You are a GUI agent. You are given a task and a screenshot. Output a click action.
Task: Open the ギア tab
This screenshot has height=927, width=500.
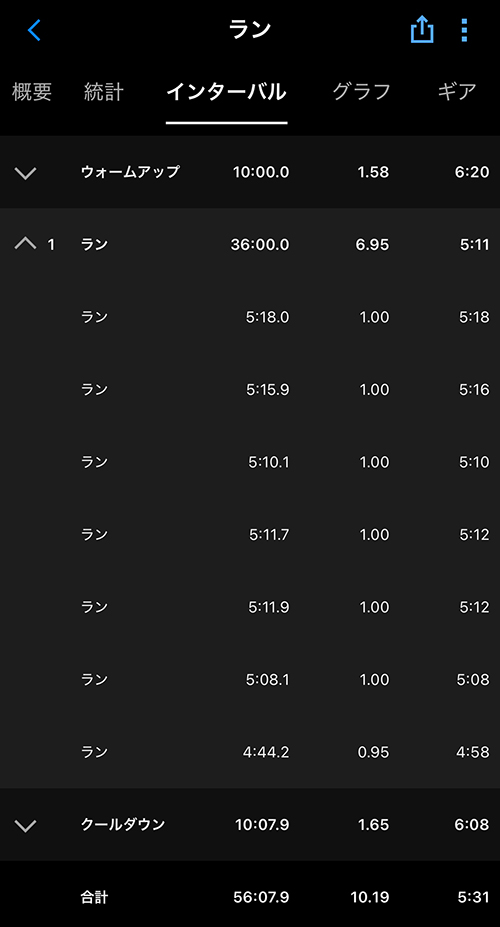(x=457, y=92)
